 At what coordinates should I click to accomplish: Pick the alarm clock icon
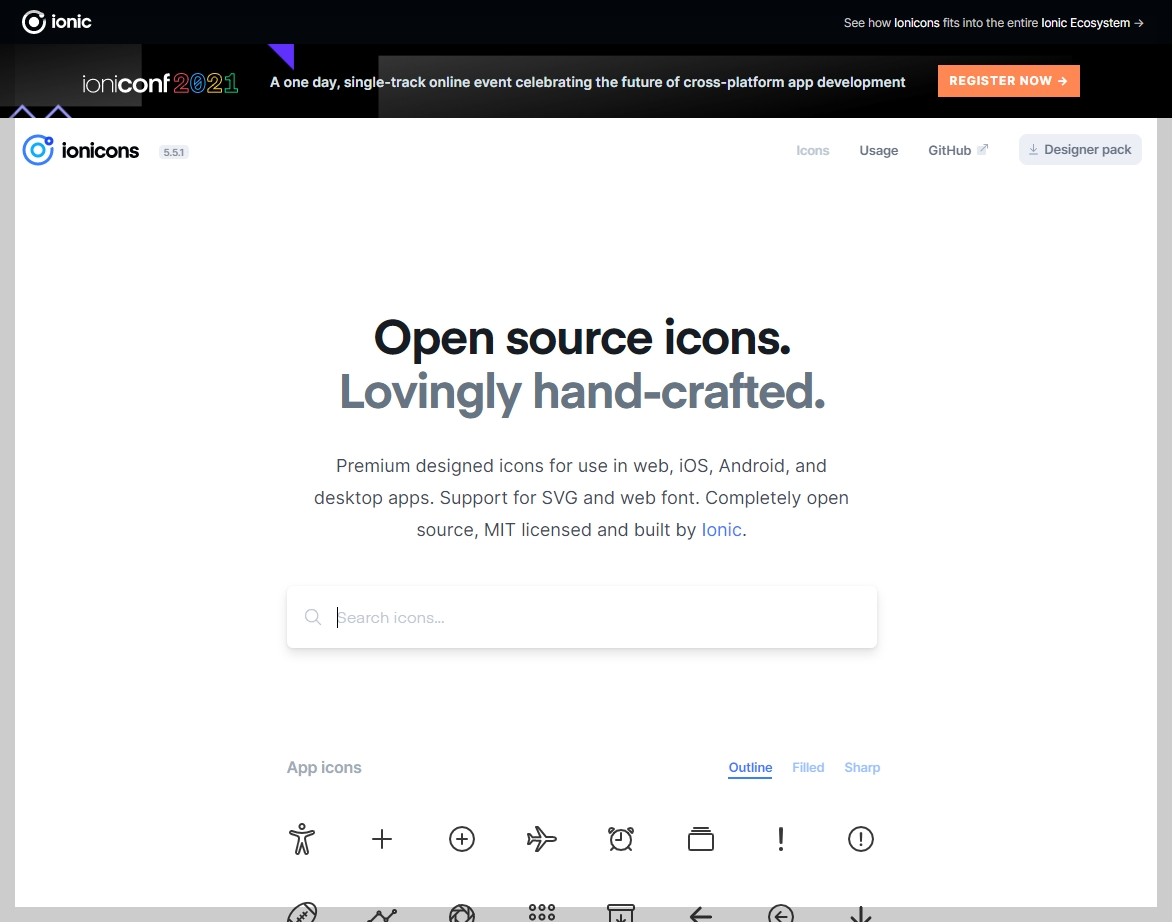click(x=621, y=838)
